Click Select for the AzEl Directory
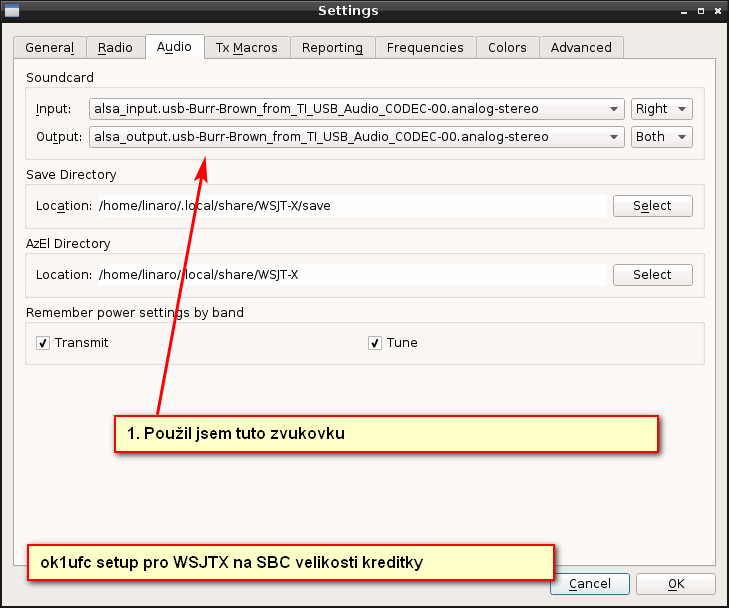The width and height of the screenshot is (729, 608). tap(652, 275)
